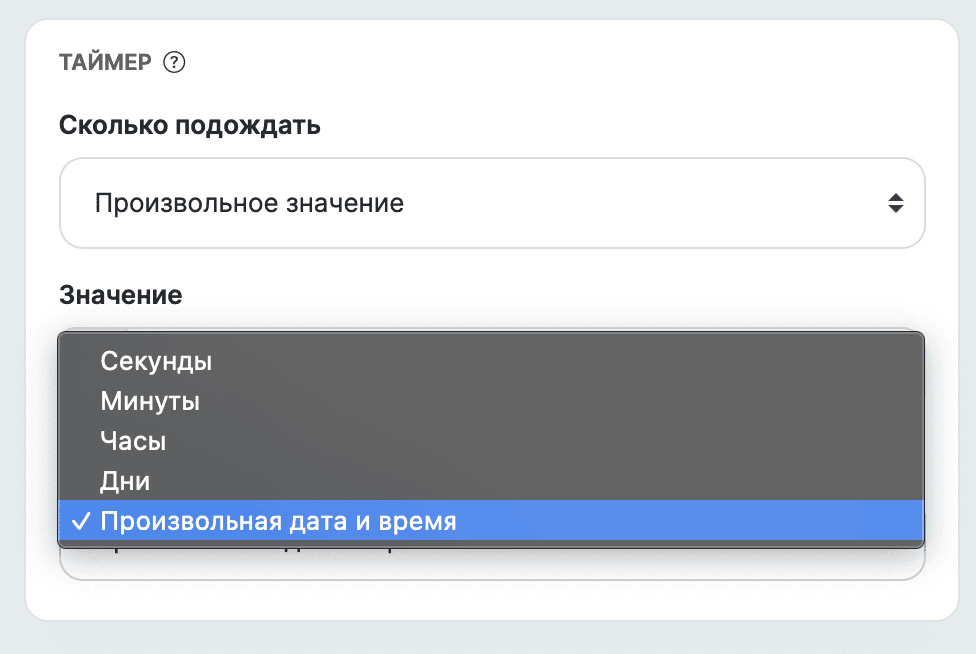Pick Часы in the dropdown list
The height and width of the screenshot is (654, 976).
pyautogui.click(x=132, y=440)
